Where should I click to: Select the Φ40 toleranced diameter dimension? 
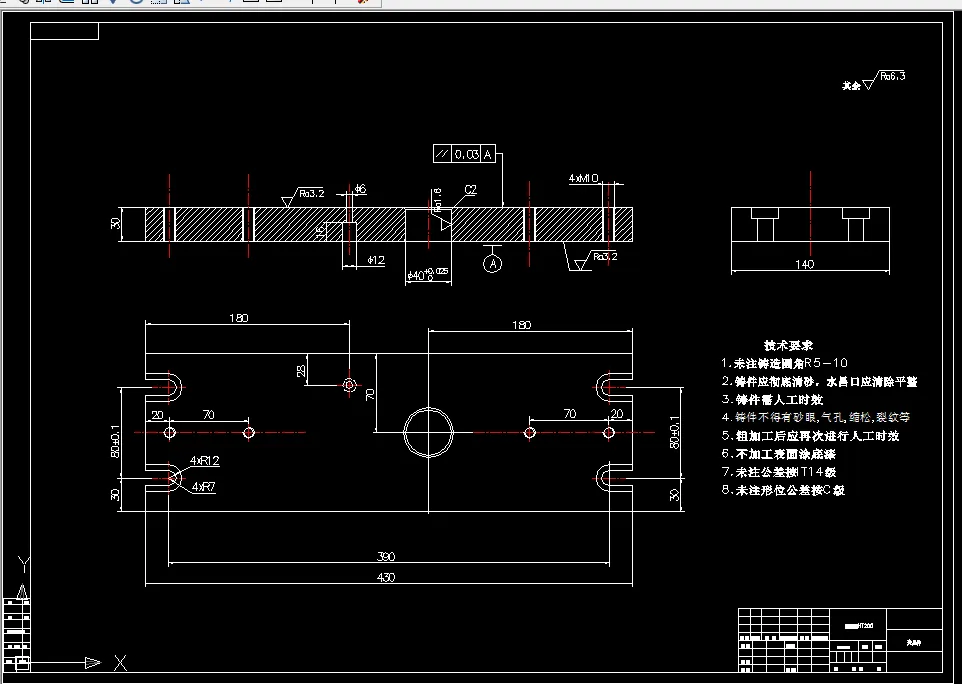[x=427, y=274]
